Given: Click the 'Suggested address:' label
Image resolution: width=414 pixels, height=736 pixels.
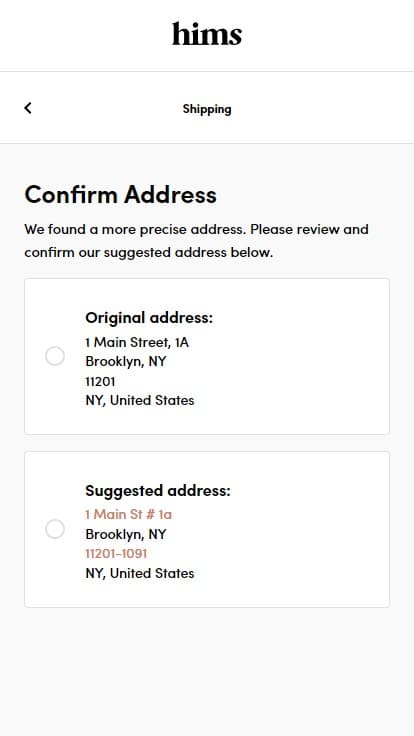Looking at the screenshot, I should click(158, 491).
